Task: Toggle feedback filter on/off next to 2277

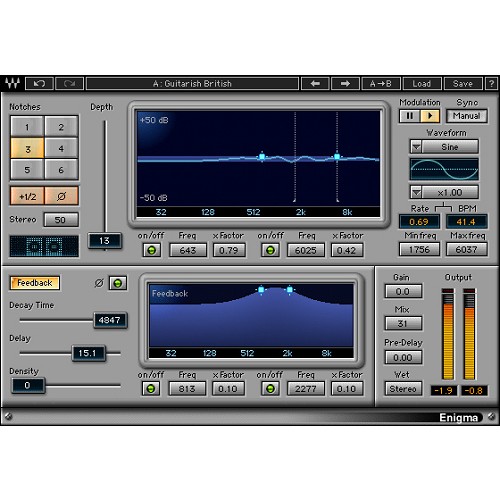Action: coord(270,389)
